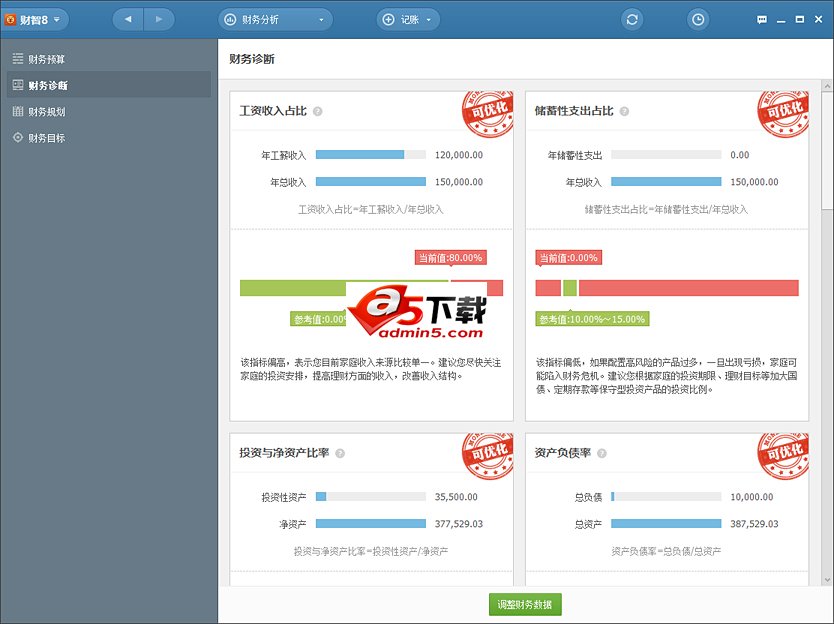Click the 当前值 80.00% indicator label

click(450, 258)
